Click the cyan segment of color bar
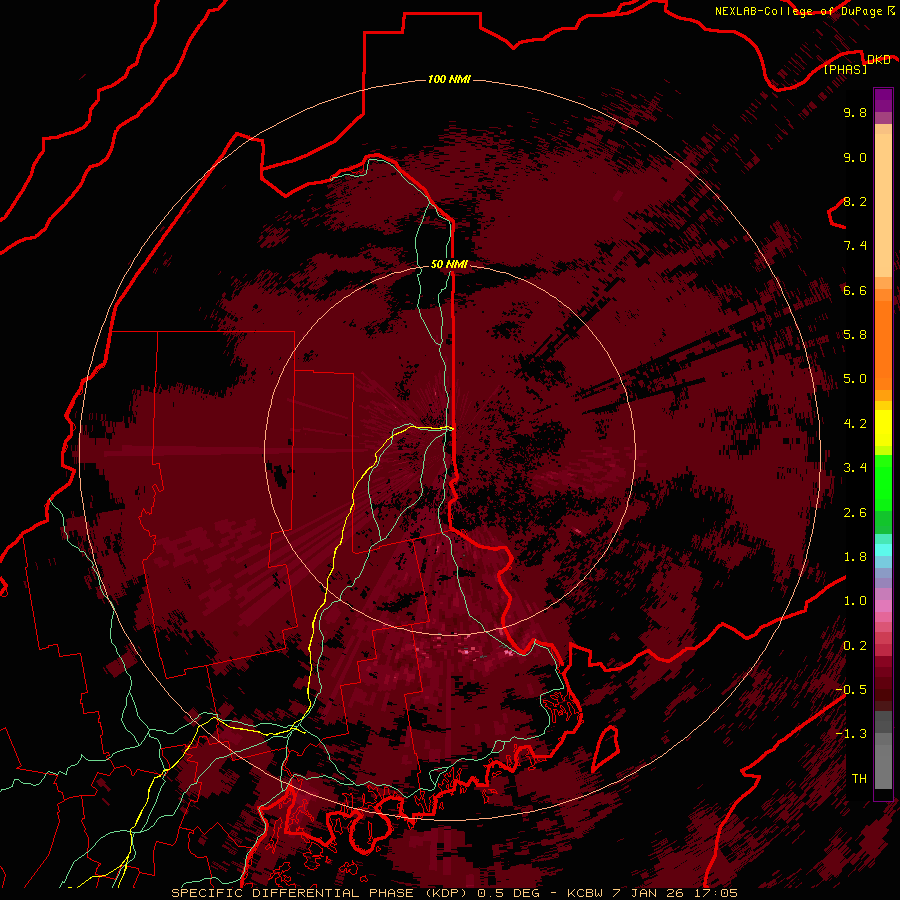 tap(883, 550)
